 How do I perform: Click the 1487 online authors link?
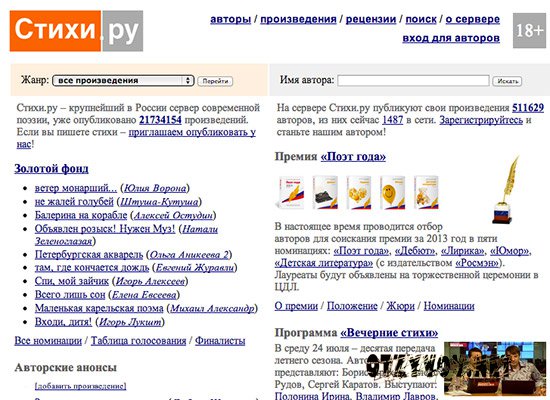pos(393,120)
